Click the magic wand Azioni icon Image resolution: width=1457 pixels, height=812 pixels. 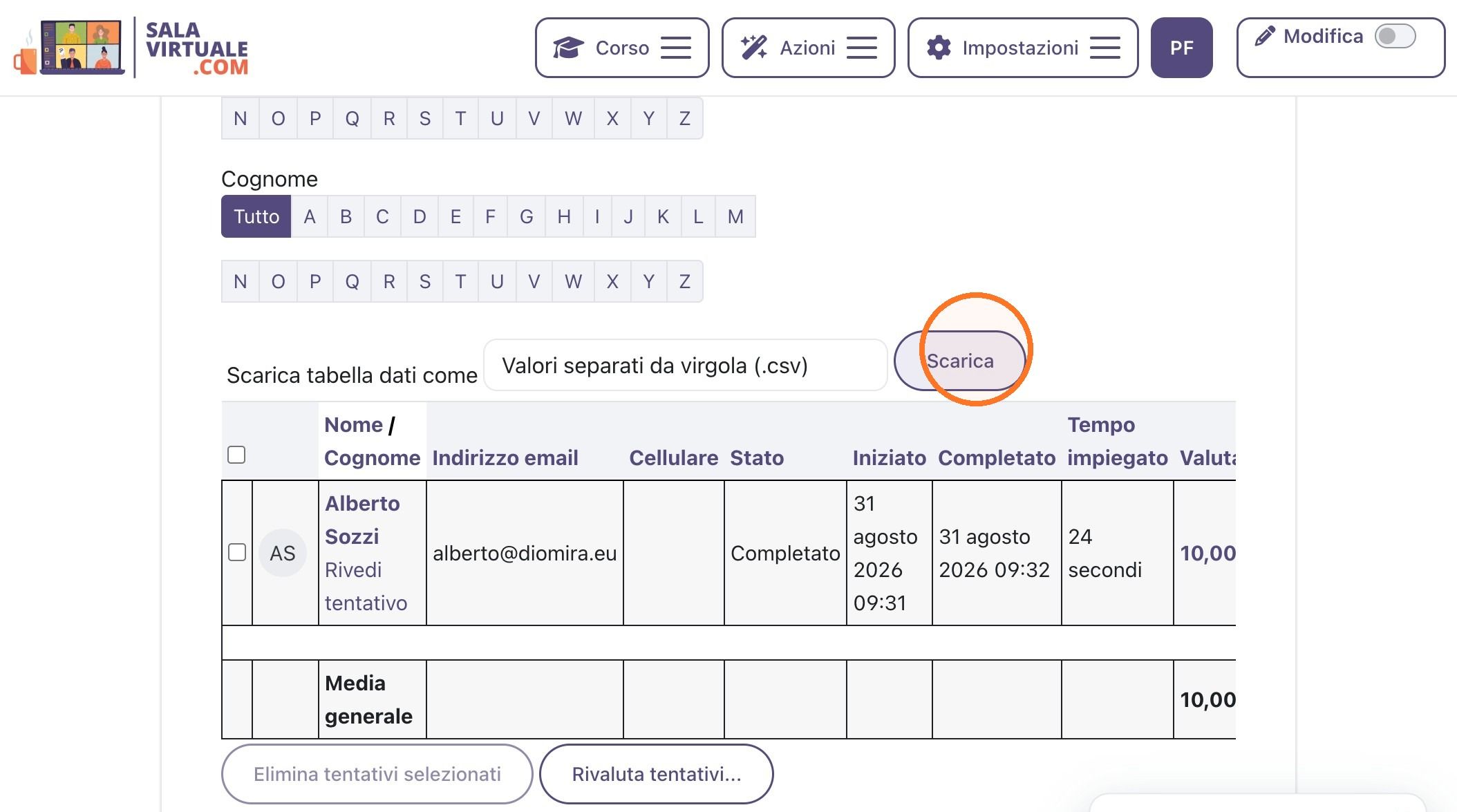(x=753, y=48)
